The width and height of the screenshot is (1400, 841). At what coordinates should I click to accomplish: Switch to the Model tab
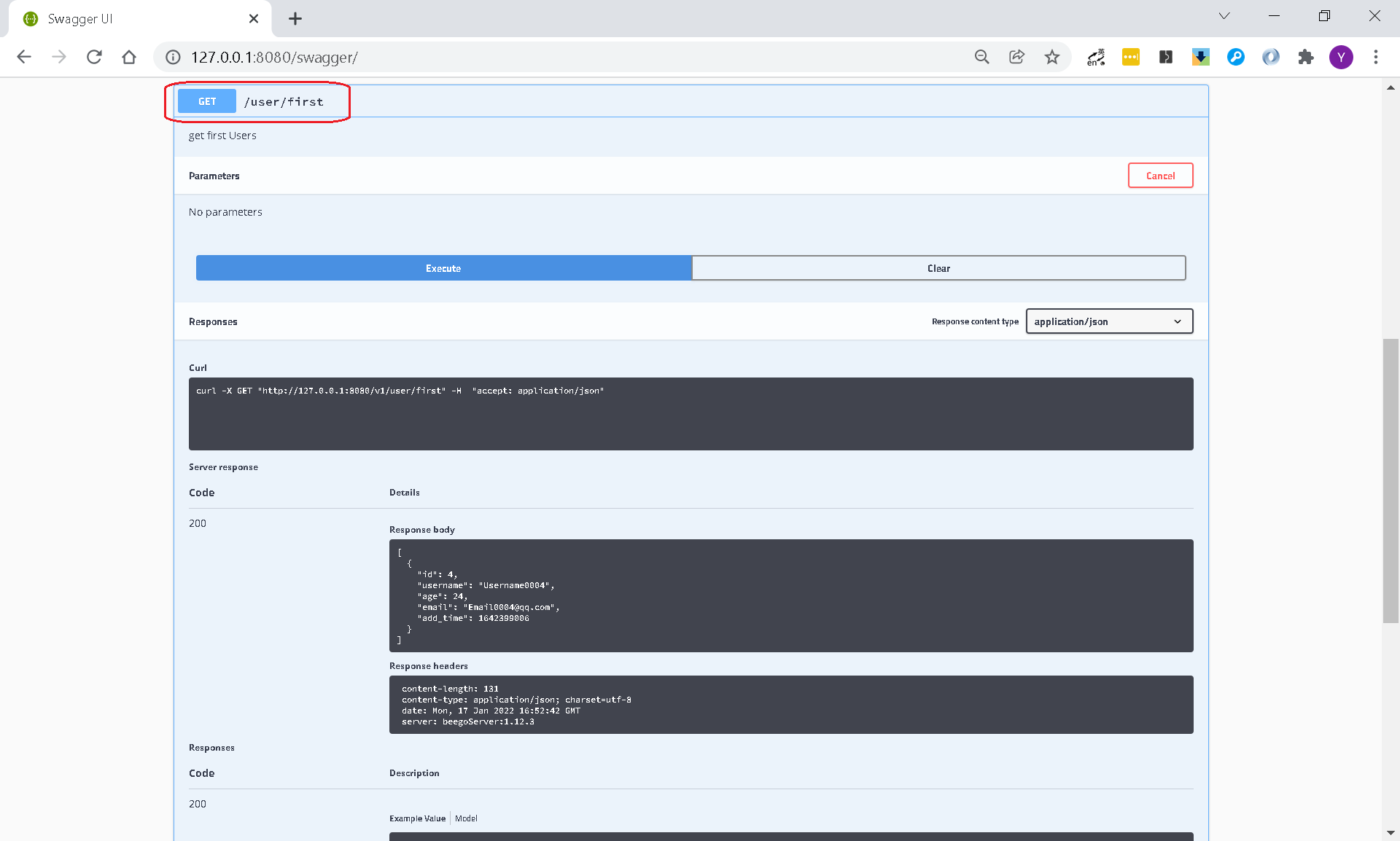pyautogui.click(x=466, y=818)
